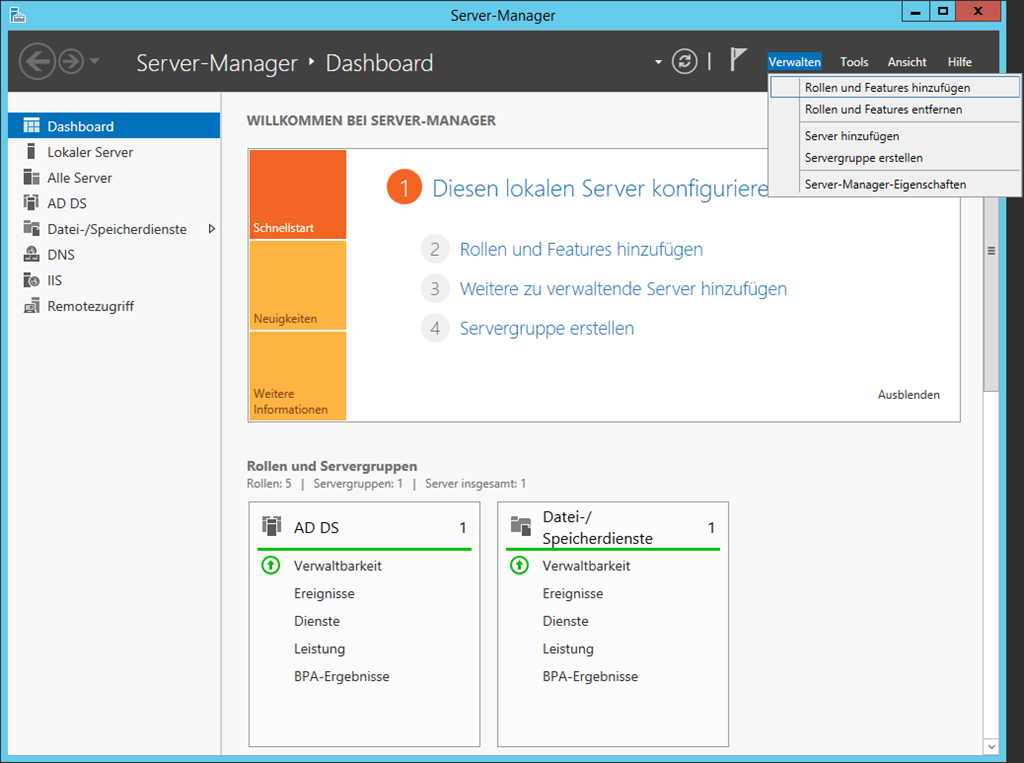The width and height of the screenshot is (1024, 763).
Task: Click the IIS sidebar icon
Action: pyautogui.click(x=31, y=280)
